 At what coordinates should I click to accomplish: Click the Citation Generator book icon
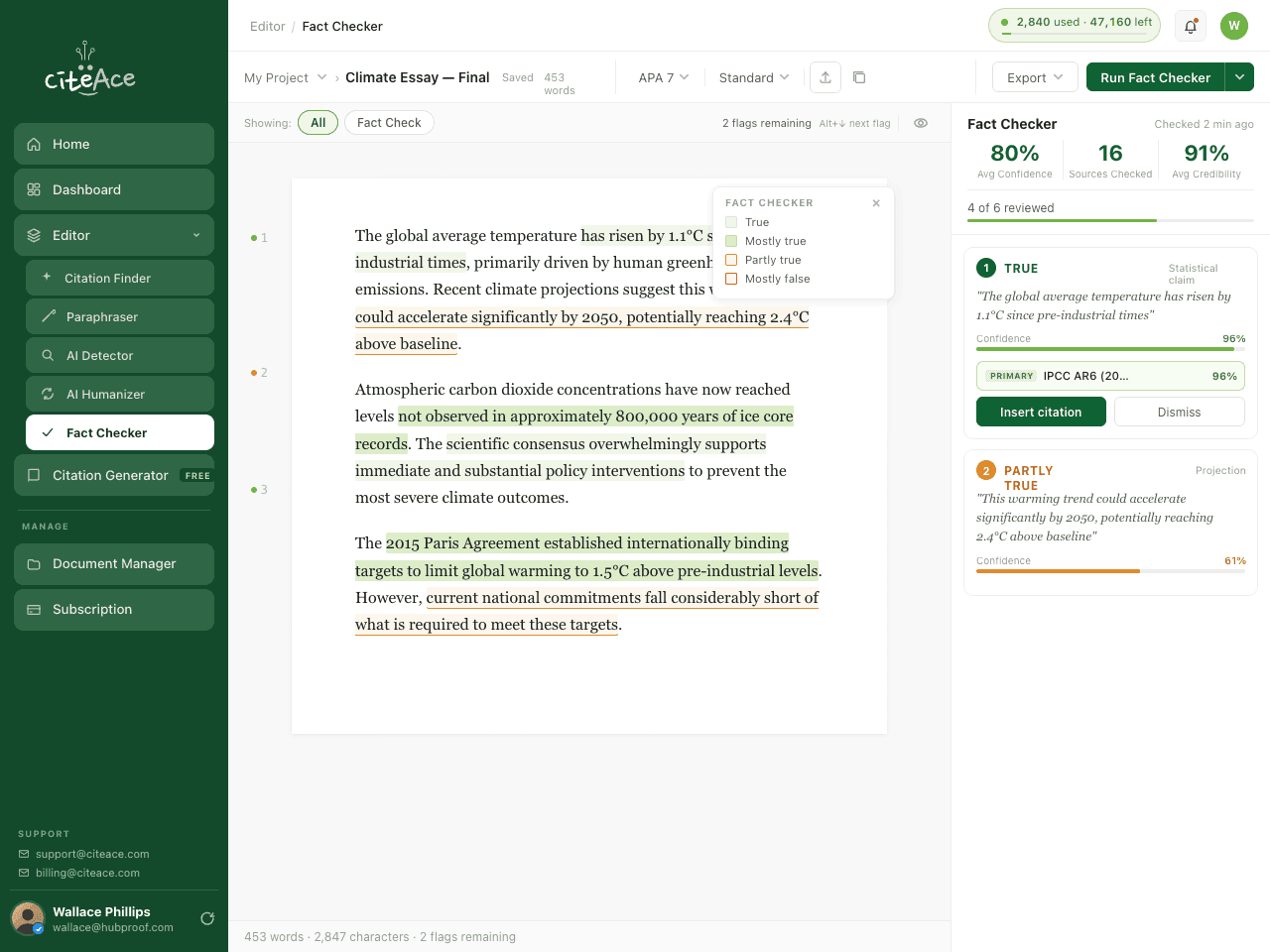coord(34,475)
